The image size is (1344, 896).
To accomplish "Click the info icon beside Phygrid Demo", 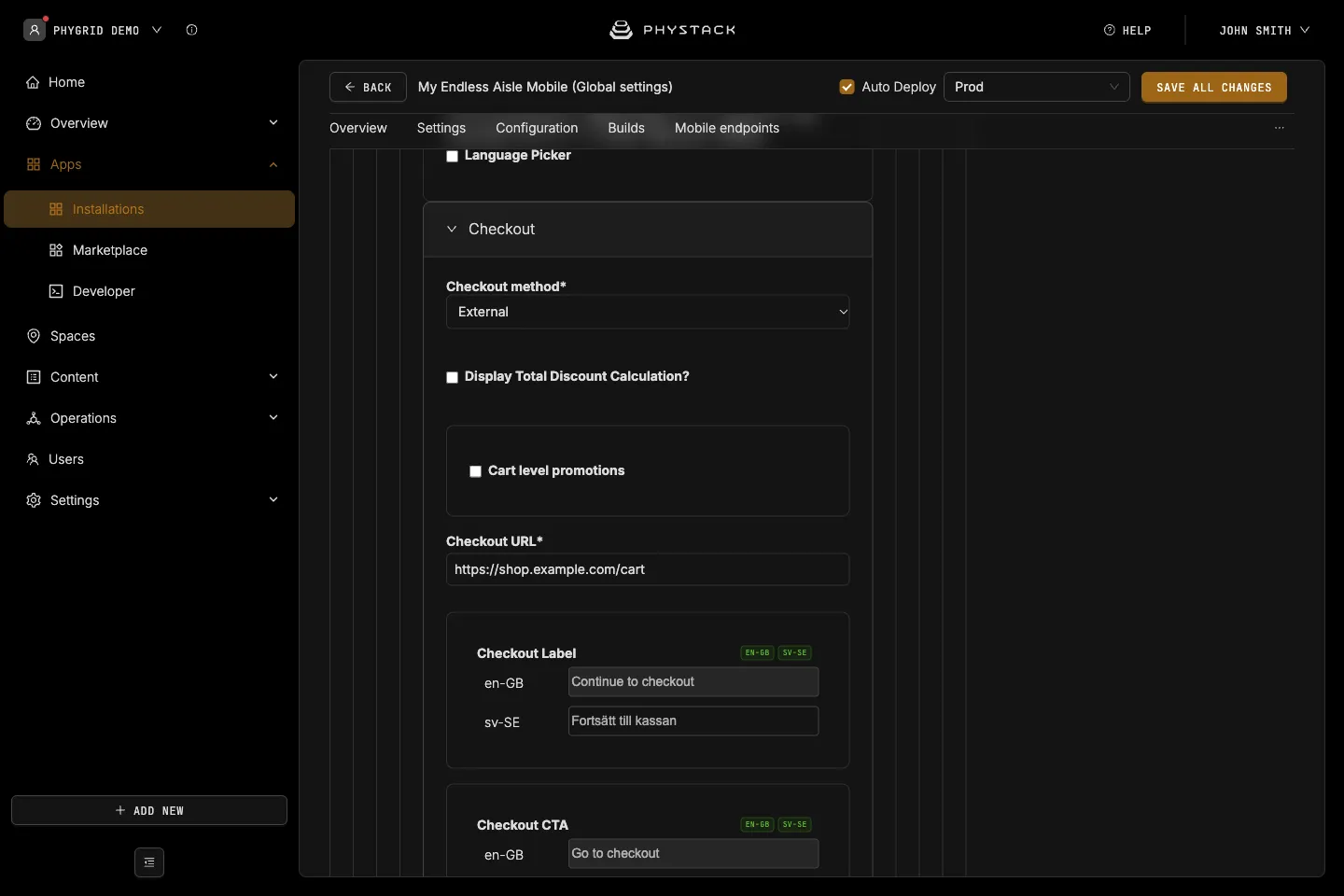I will (192, 30).
